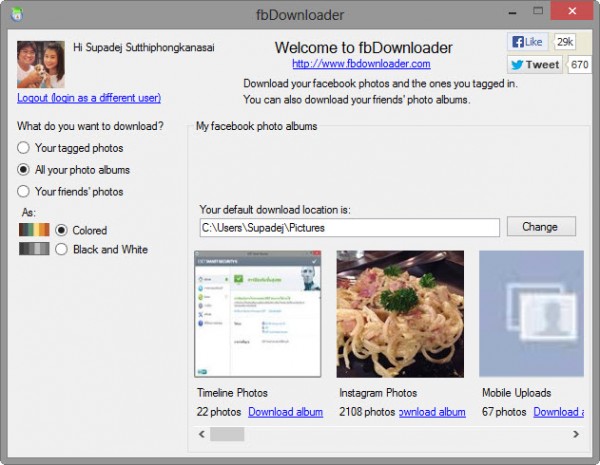Image resolution: width=600 pixels, height=465 pixels.
Task: Click the Timeline Photos album title
Action: point(232,393)
